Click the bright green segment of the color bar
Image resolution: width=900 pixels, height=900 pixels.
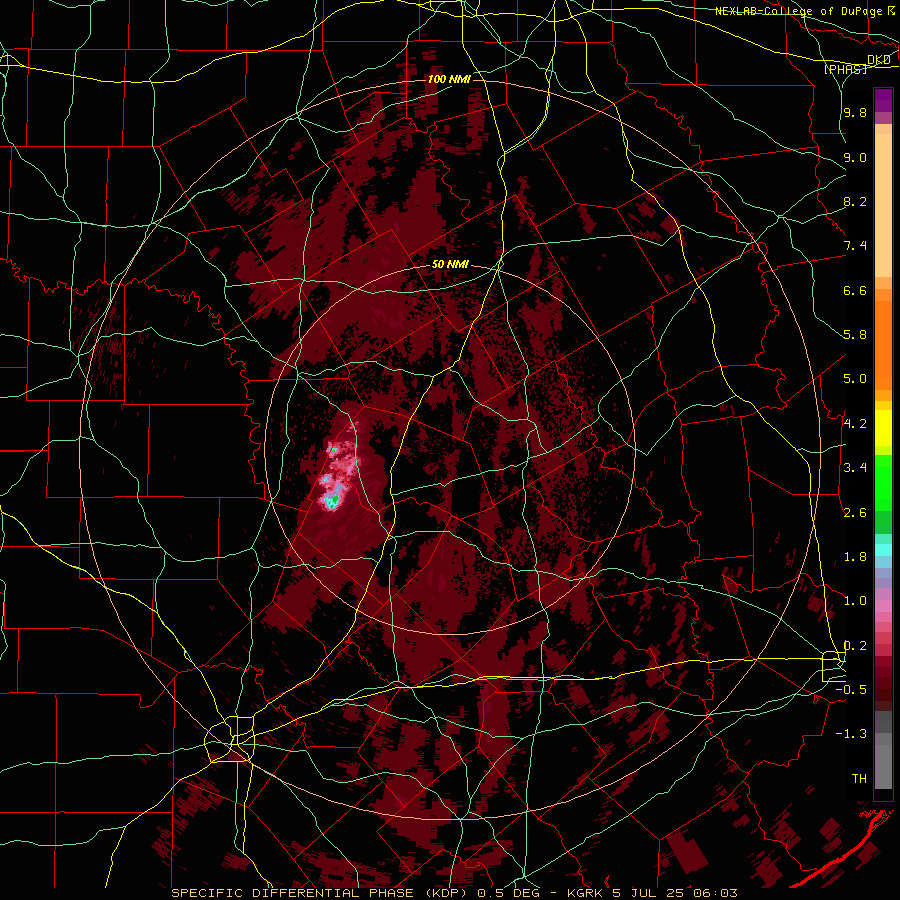pyautogui.click(x=883, y=483)
